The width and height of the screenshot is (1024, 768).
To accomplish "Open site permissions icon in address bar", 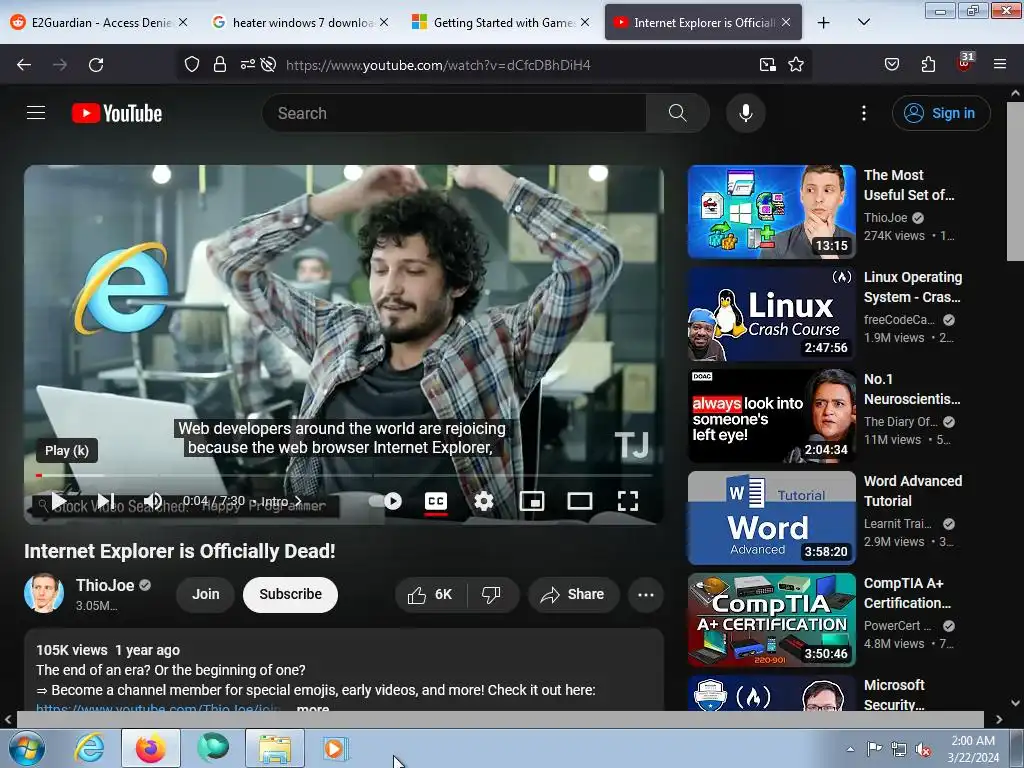I will (248, 65).
